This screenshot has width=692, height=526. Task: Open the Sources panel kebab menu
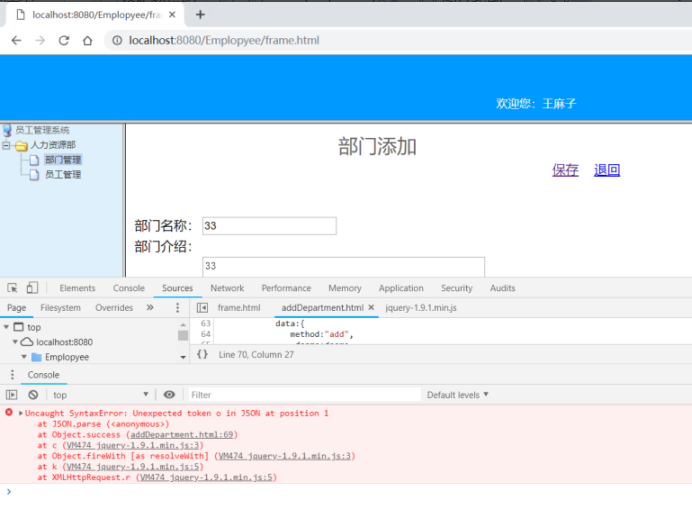coord(177,308)
